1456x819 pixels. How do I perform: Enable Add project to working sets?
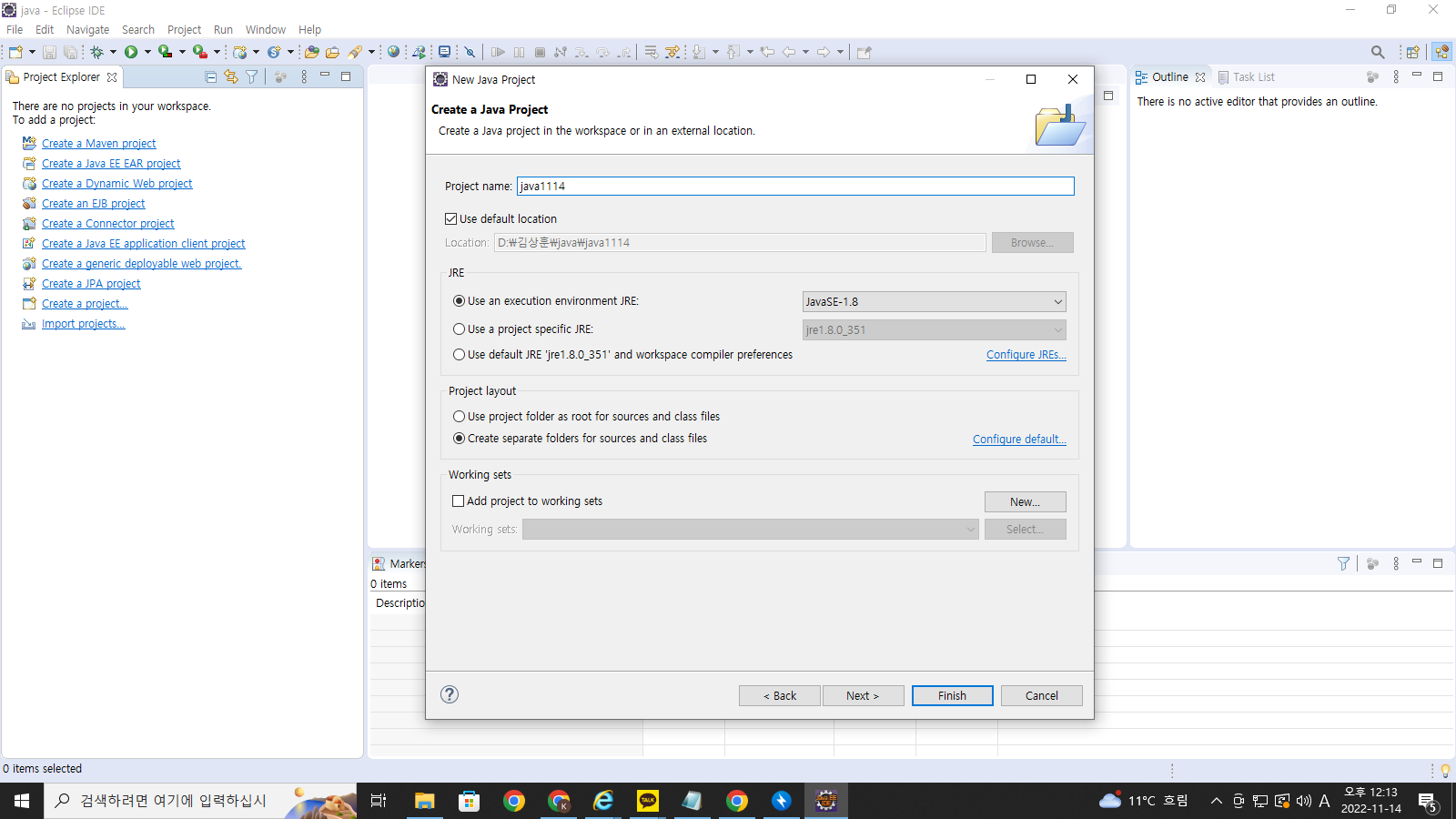point(459,501)
